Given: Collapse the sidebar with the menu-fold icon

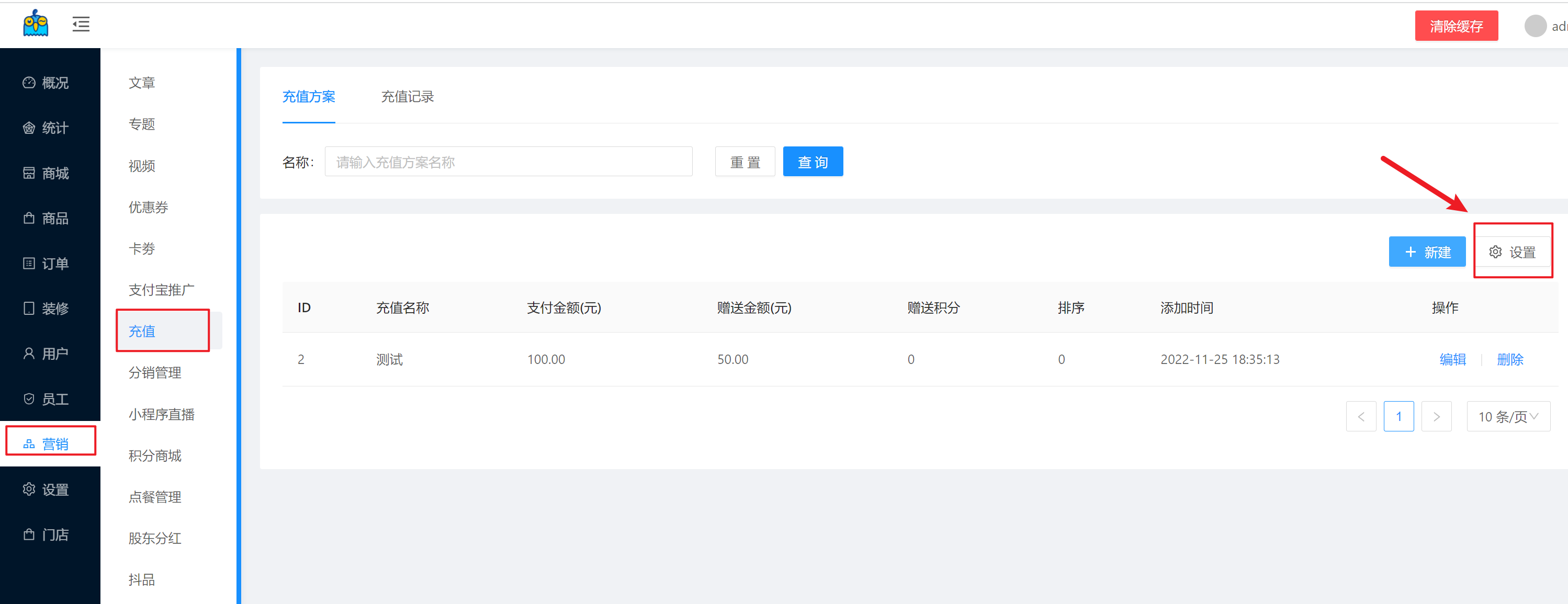Looking at the screenshot, I should [x=81, y=25].
